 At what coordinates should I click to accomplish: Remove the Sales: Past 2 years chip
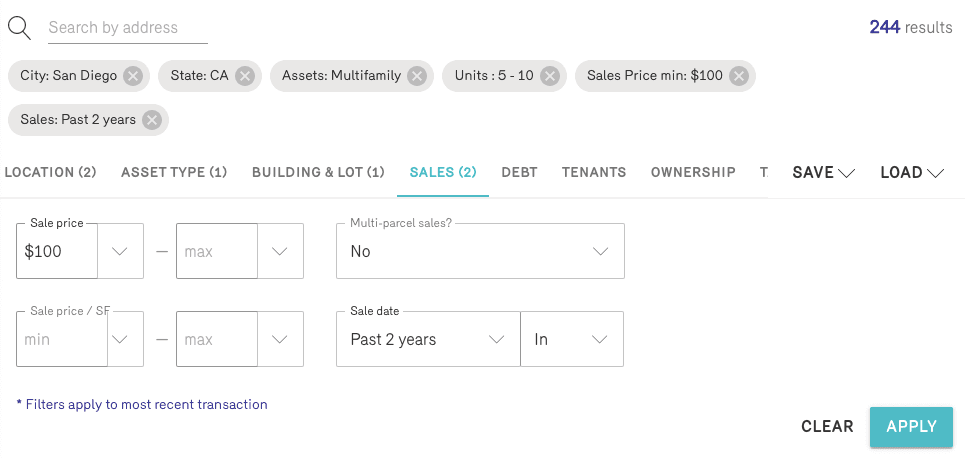(152, 120)
